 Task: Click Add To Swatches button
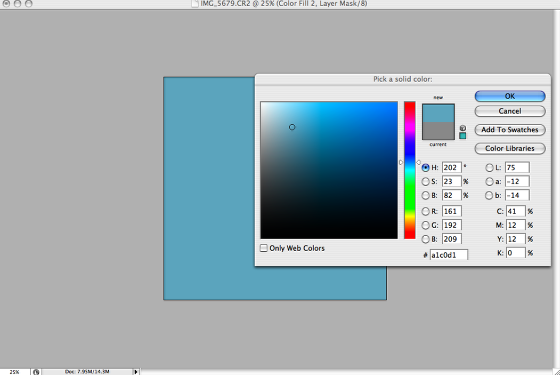tap(510, 130)
